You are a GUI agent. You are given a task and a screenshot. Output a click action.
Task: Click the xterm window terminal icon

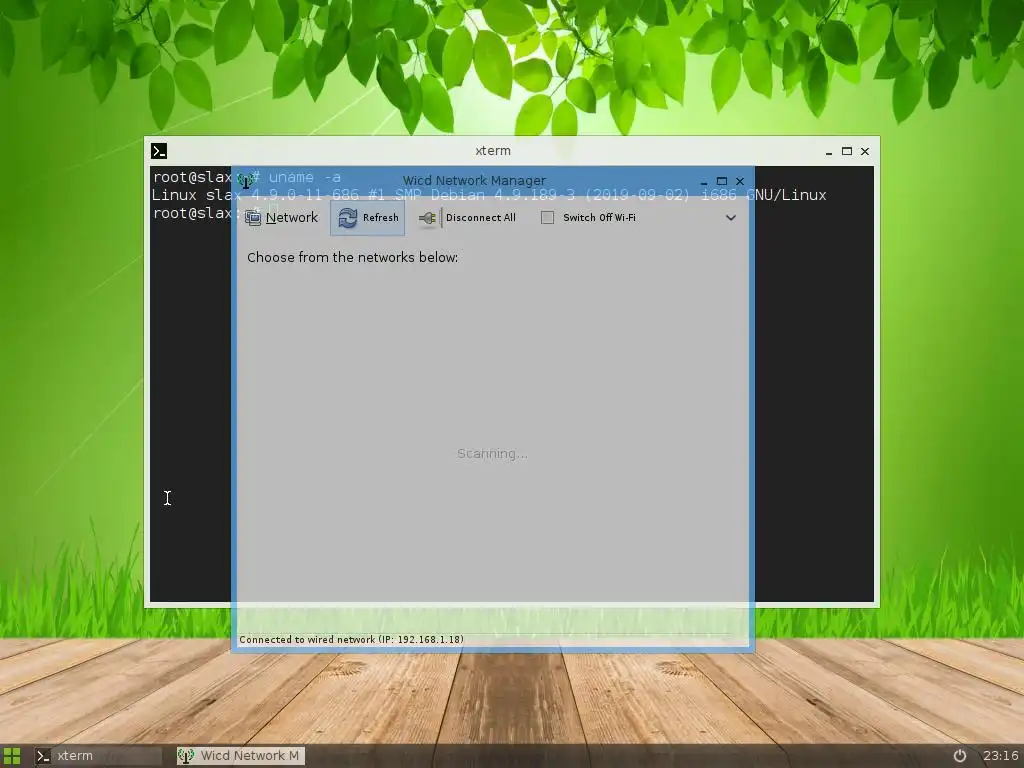click(159, 151)
